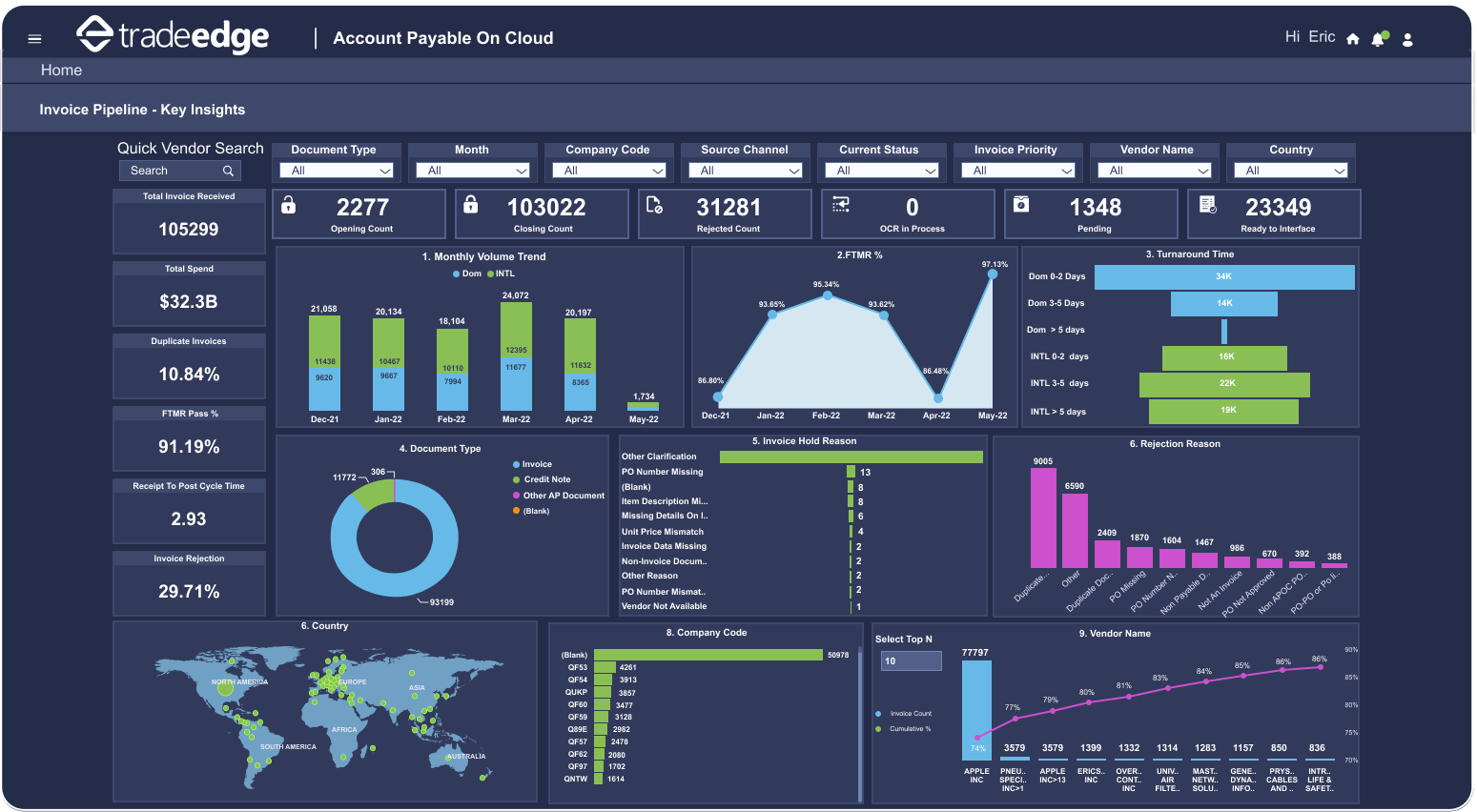This screenshot has width=1477, height=812.
Task: Expand the Document Type dropdown
Action: (x=337, y=171)
